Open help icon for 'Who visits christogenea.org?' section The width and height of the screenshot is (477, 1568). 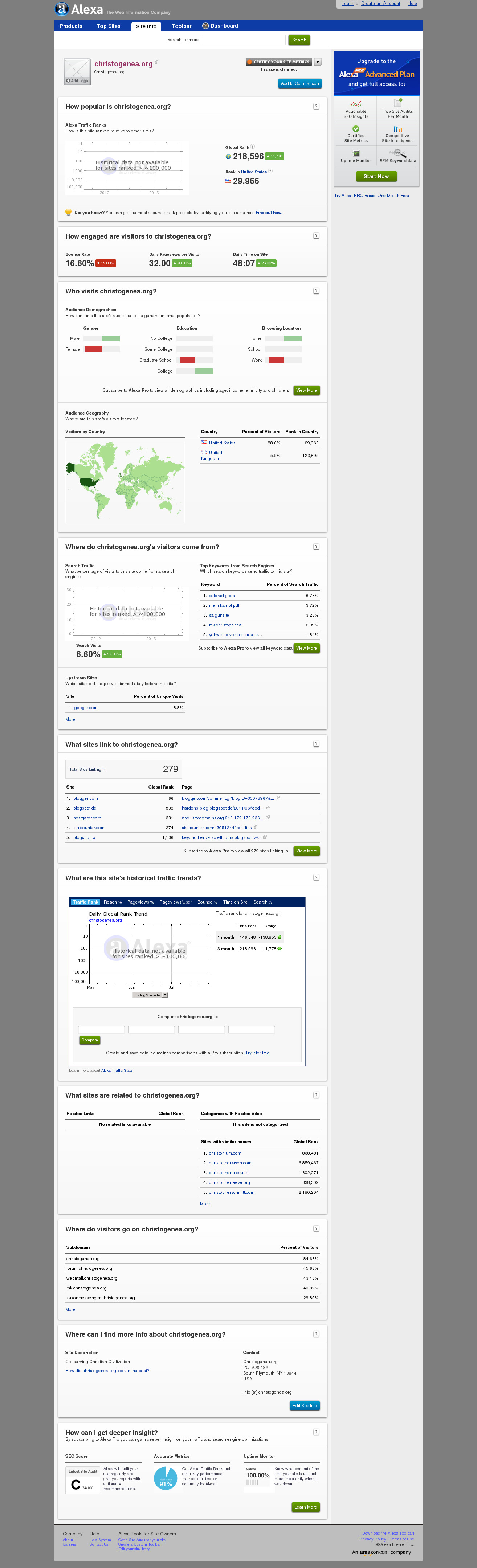[x=316, y=291]
